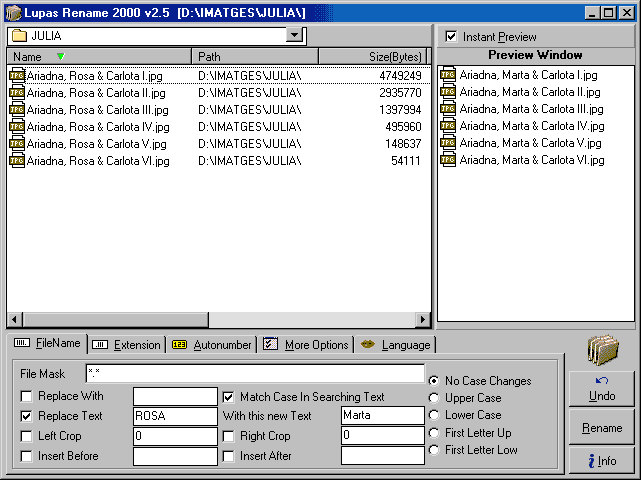Click the green sort arrow in Name column
641x480 pixels.
(60, 57)
